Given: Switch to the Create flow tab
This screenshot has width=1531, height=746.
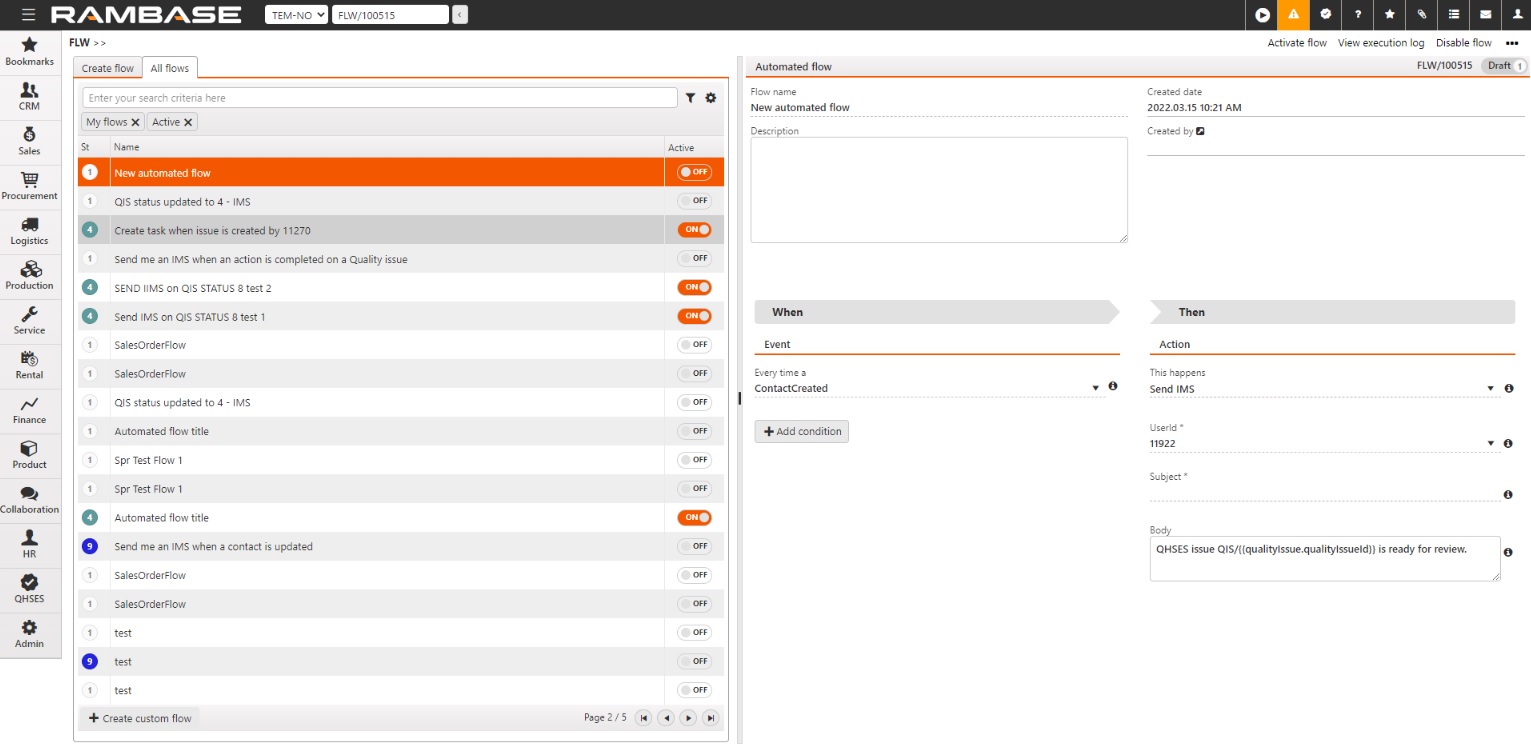Looking at the screenshot, I should click(107, 68).
